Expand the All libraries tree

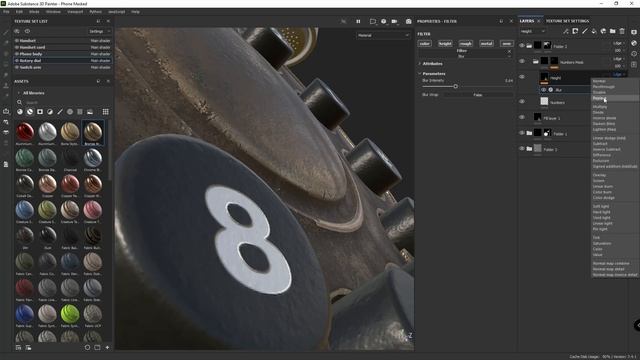(18, 93)
